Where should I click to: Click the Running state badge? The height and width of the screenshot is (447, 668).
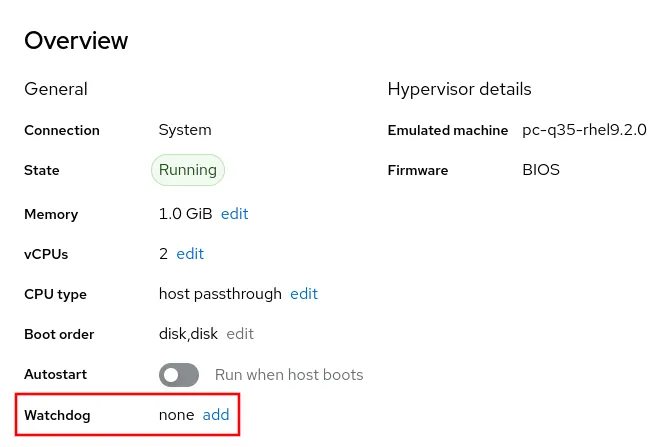[x=188, y=170]
